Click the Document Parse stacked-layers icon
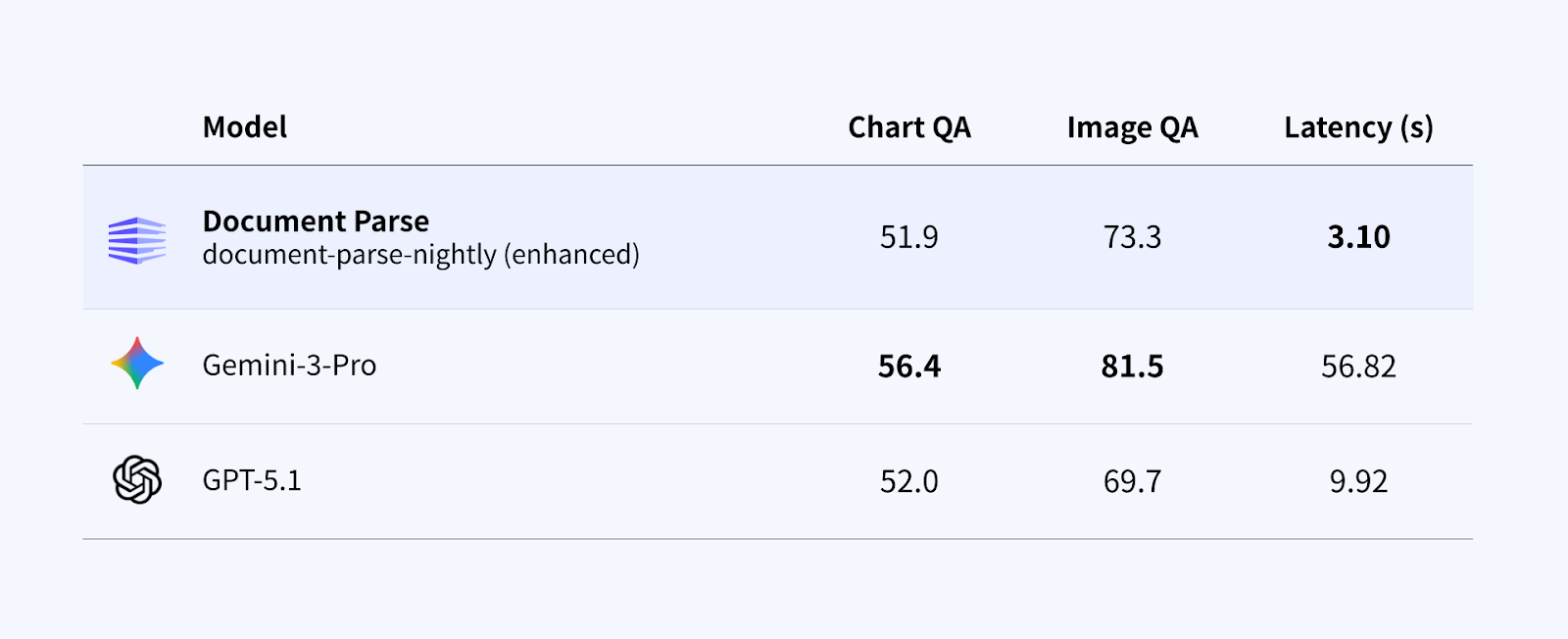Image resolution: width=1568 pixels, height=639 pixels. pos(137,240)
